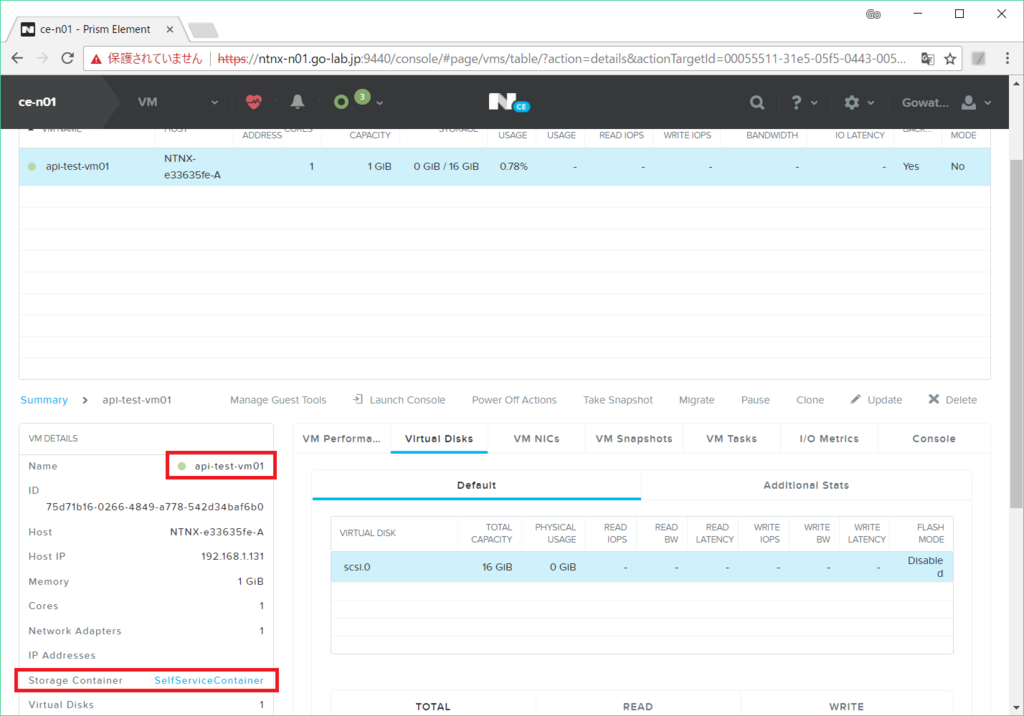Image resolution: width=1024 pixels, height=716 pixels.
Task: Select the Default stats tab
Action: click(x=477, y=485)
